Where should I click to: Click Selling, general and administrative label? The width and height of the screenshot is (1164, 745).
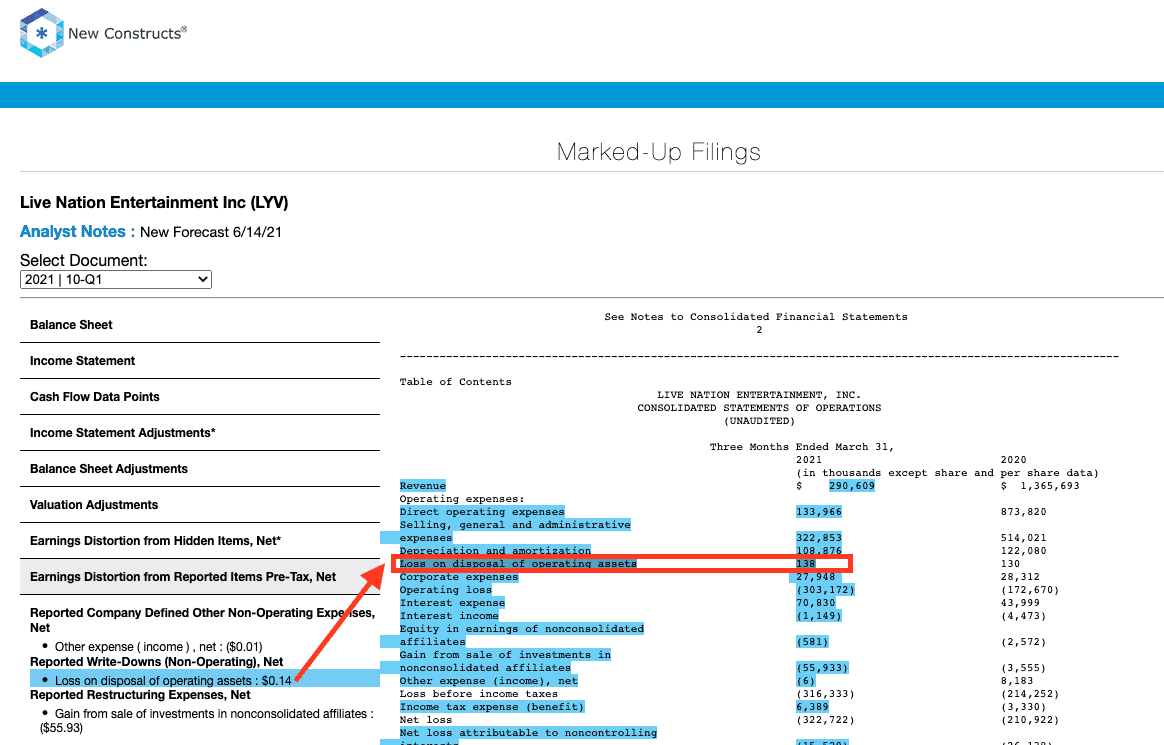pyautogui.click(x=514, y=525)
